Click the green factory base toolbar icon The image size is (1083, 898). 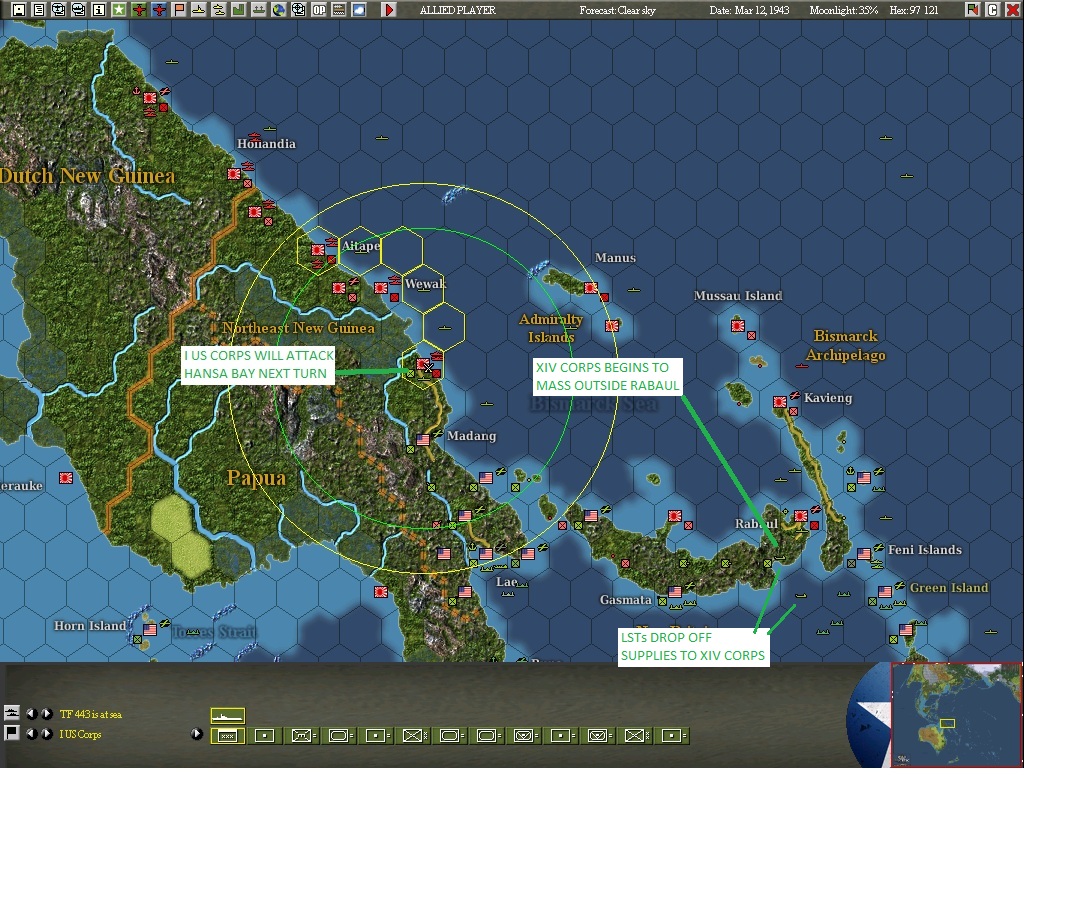(x=239, y=10)
